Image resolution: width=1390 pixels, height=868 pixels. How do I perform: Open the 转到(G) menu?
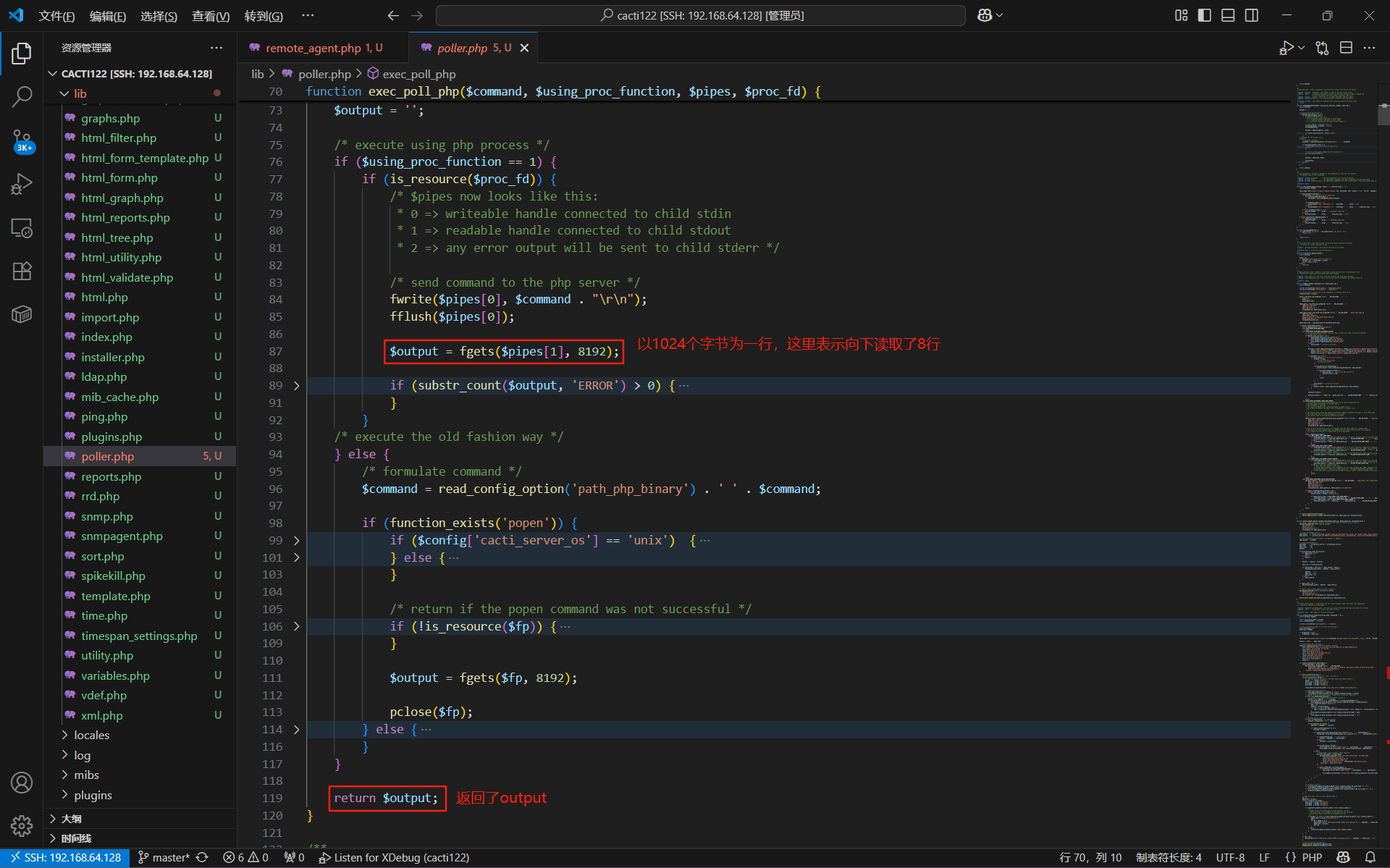[264, 15]
